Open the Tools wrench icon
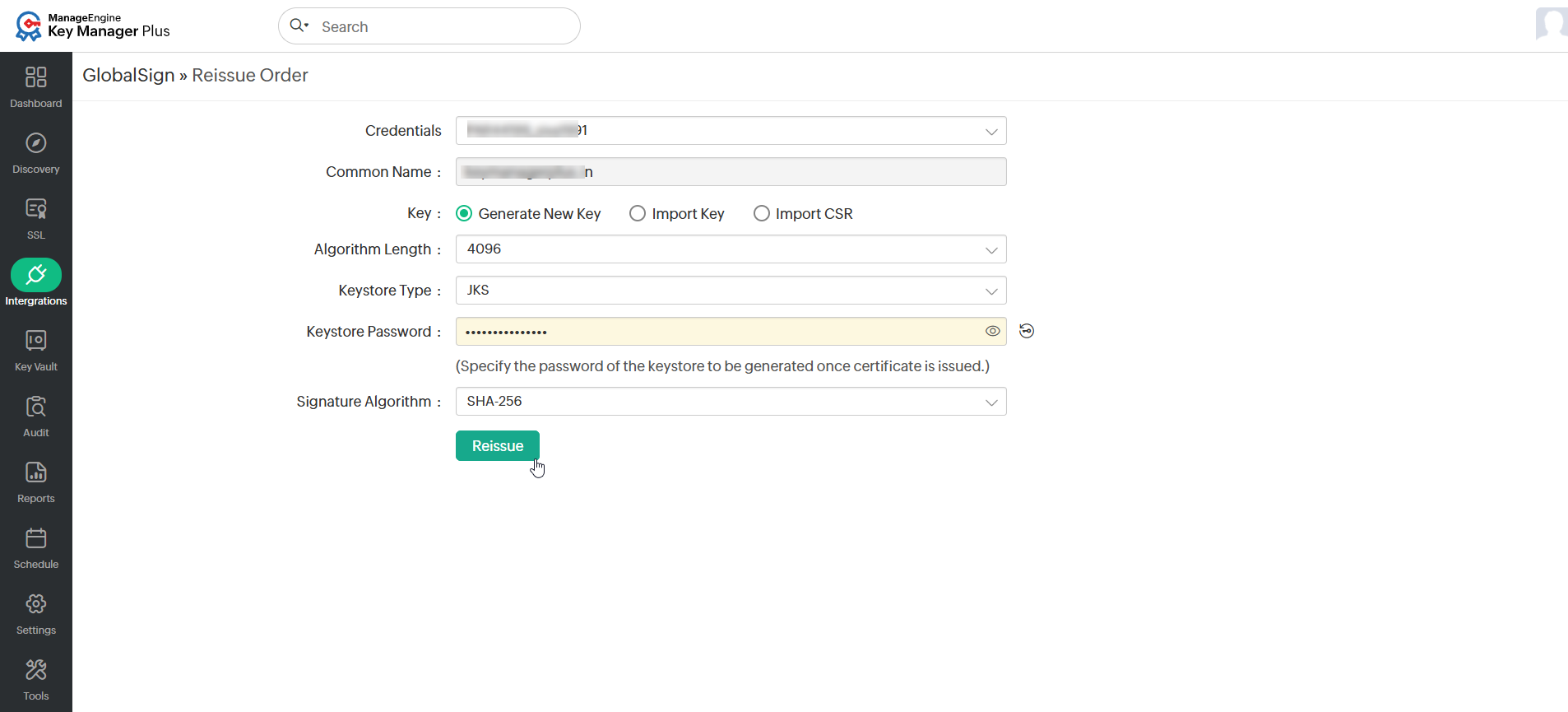Viewport: 1568px width, 712px height. [x=36, y=669]
